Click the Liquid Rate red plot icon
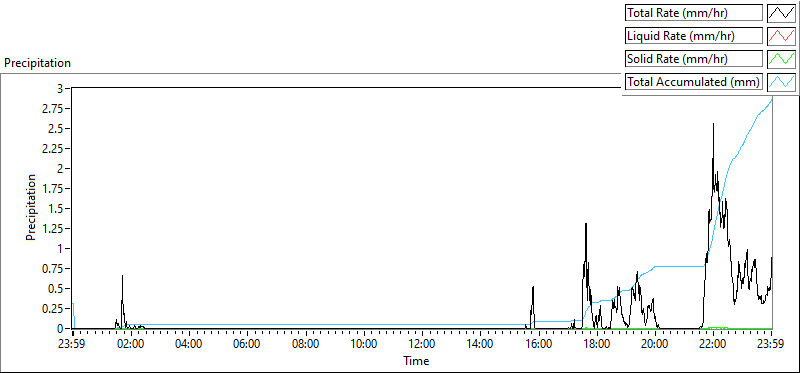 (781, 36)
